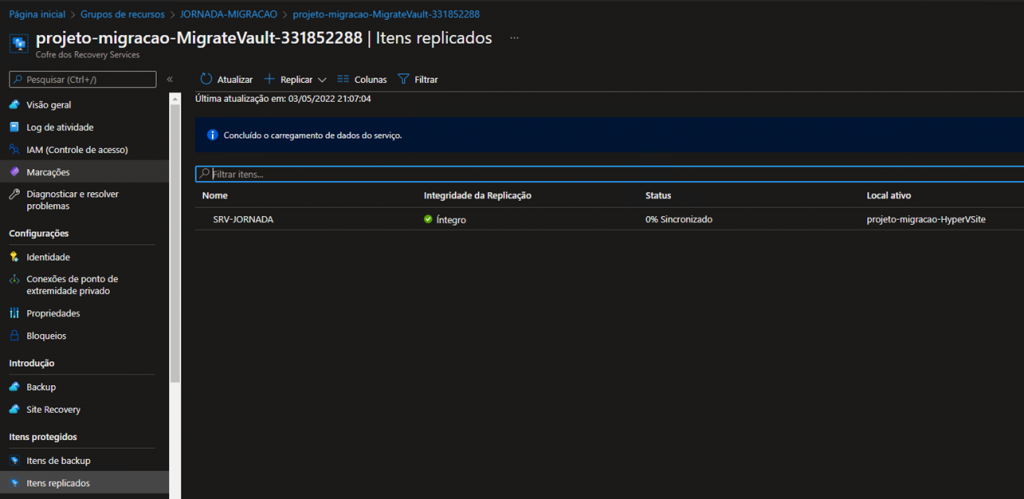Select the Marcações tags icon

pyautogui.click(x=14, y=172)
